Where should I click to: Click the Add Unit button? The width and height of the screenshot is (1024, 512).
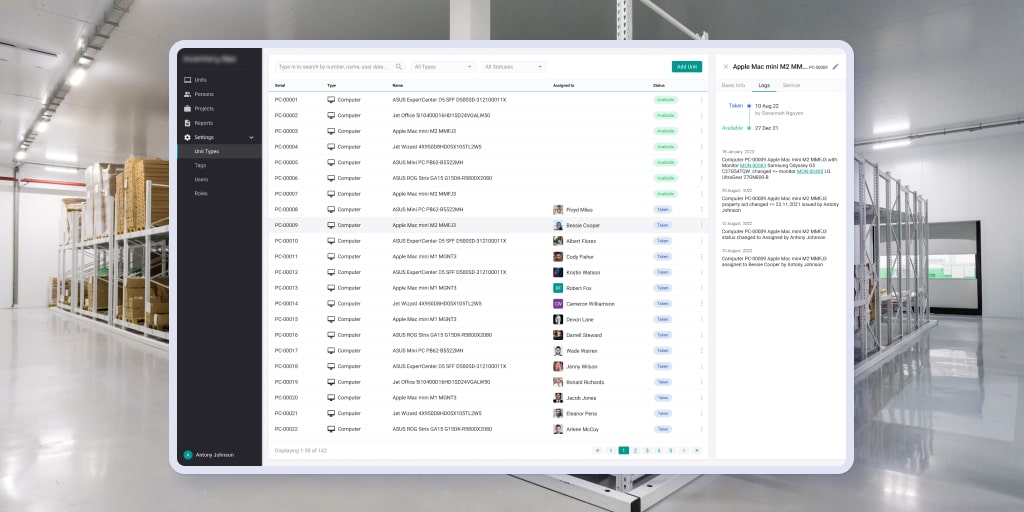click(687, 67)
